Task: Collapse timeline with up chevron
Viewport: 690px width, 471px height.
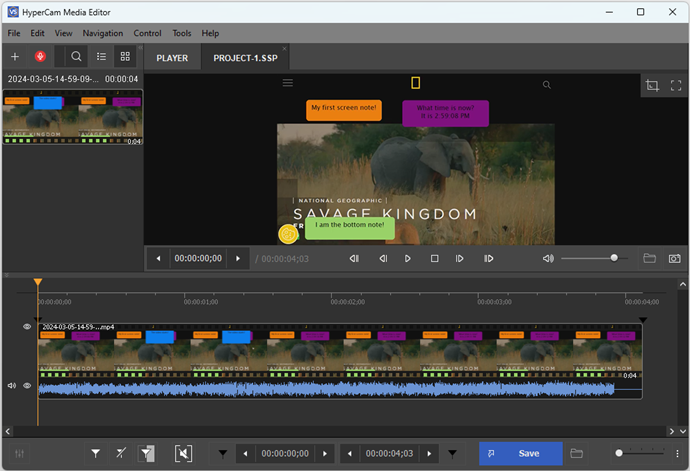Action: 683,284
